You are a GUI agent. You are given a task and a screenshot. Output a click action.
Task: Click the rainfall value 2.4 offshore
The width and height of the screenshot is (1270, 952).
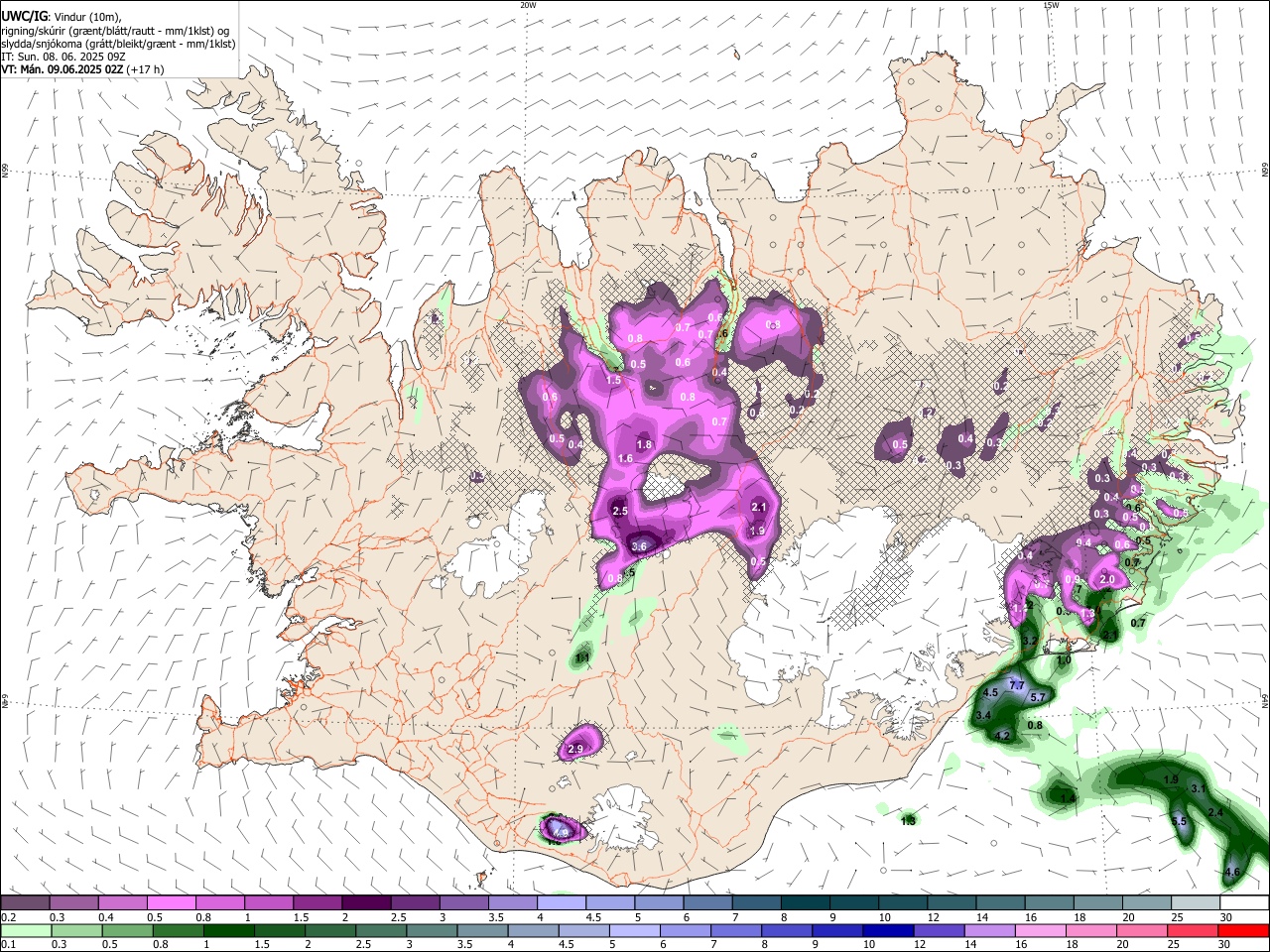coord(1215,813)
